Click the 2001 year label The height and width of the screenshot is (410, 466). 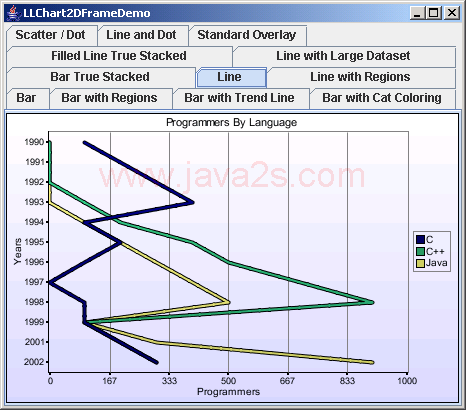34,342
